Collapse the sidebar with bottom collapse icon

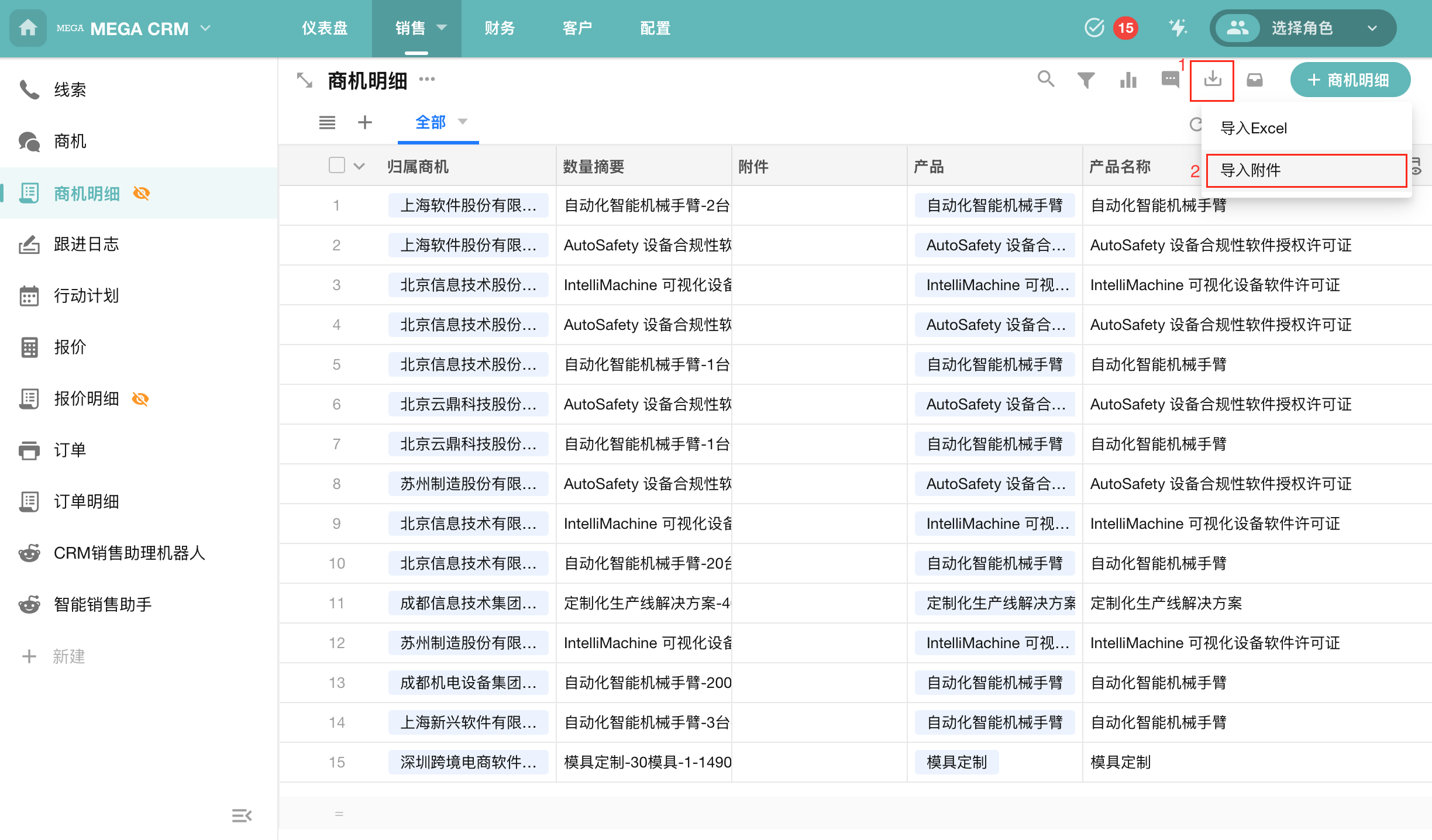(x=241, y=815)
